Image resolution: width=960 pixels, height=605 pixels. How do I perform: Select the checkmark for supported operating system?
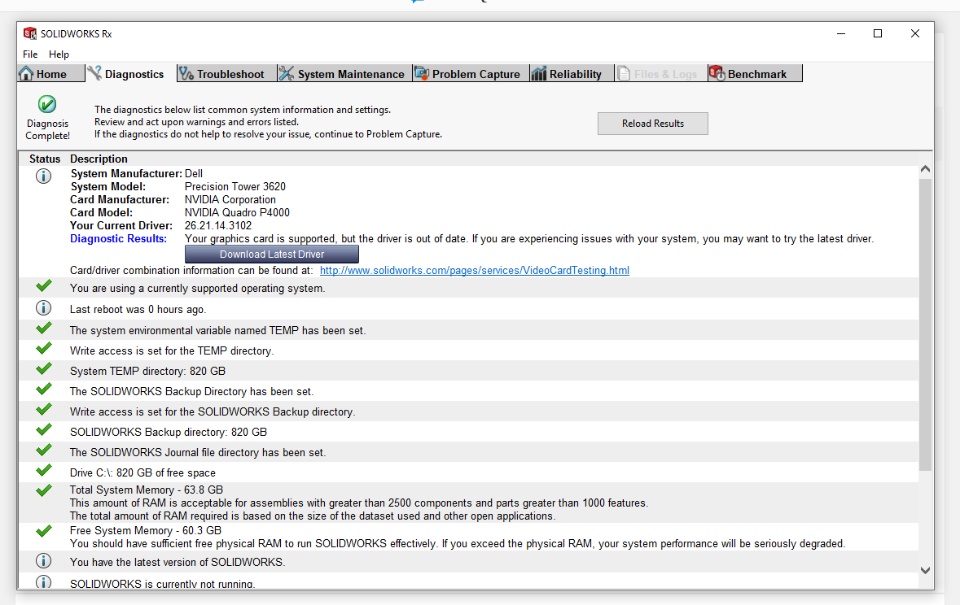[43, 286]
